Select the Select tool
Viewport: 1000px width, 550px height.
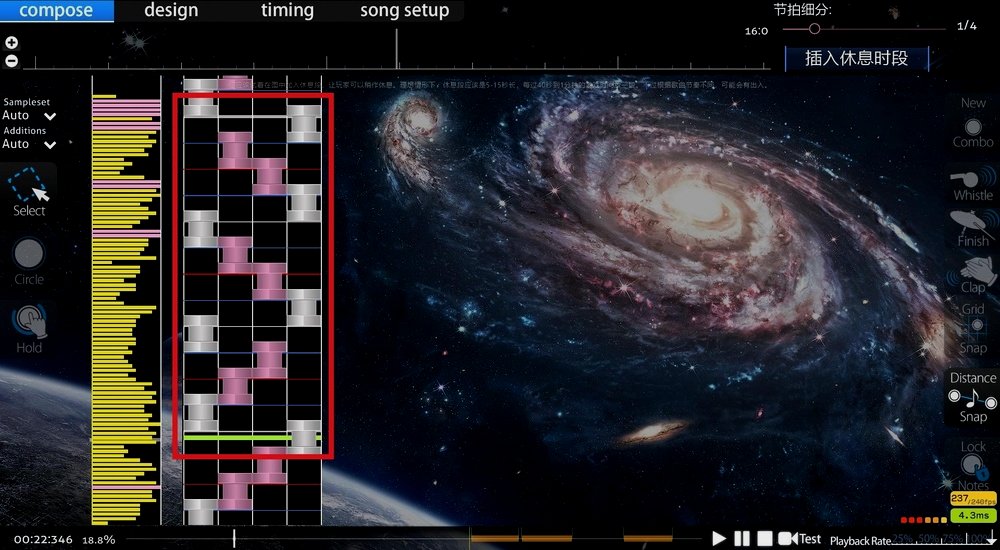28,190
